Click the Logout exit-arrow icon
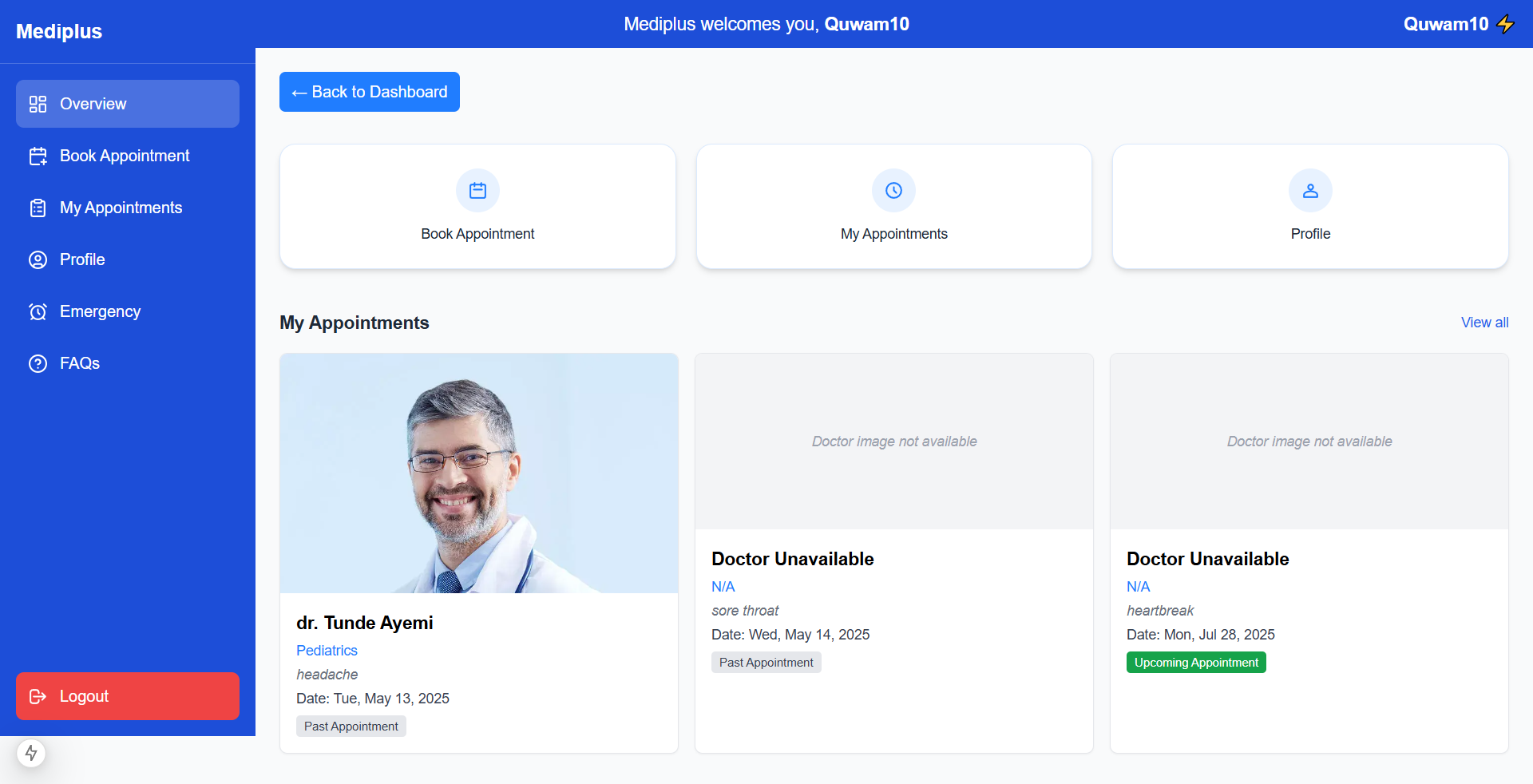This screenshot has height=784, width=1533. coord(38,696)
